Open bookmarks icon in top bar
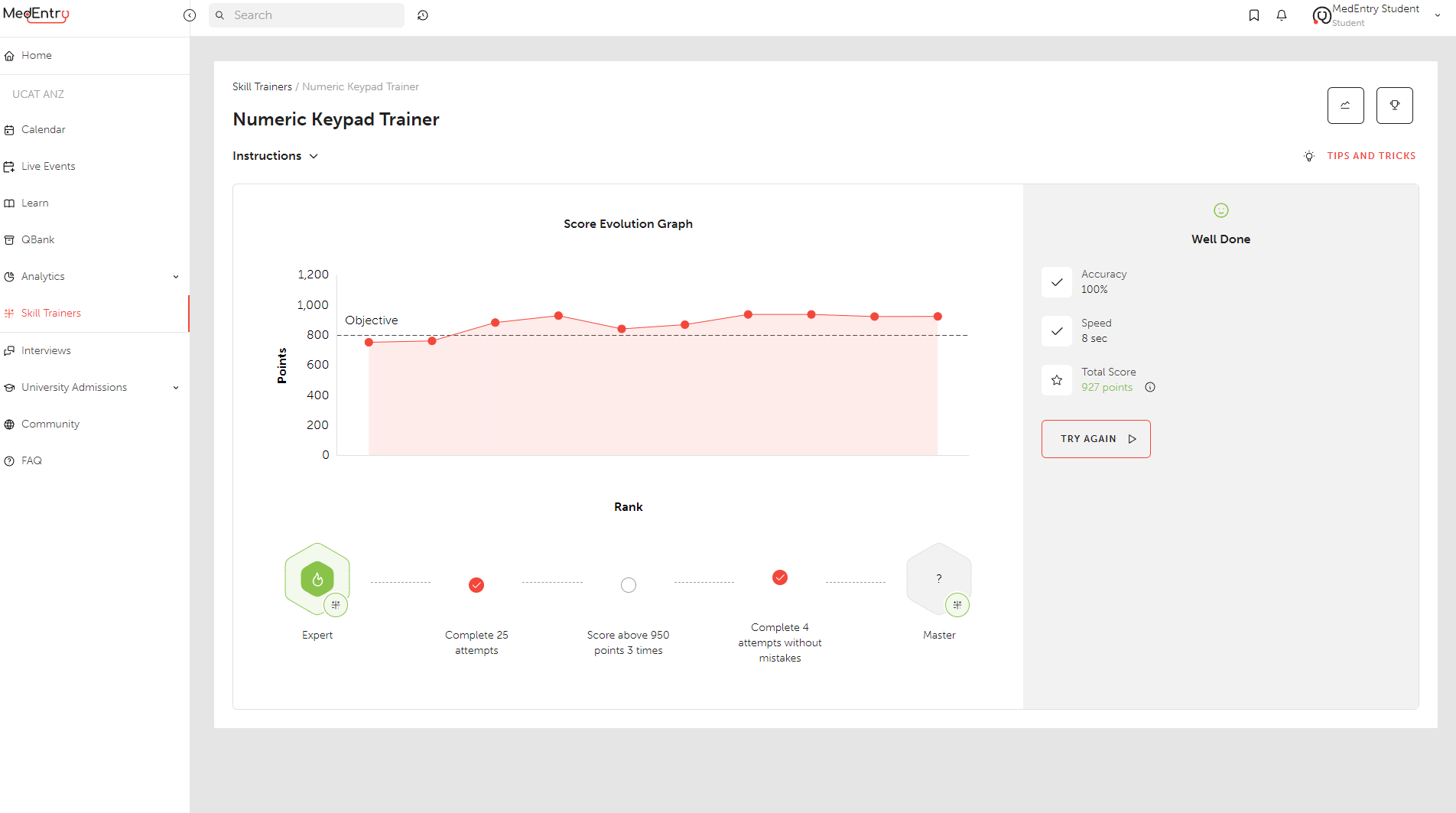Screen dimensions: 1456x813 pyautogui.click(x=1254, y=15)
